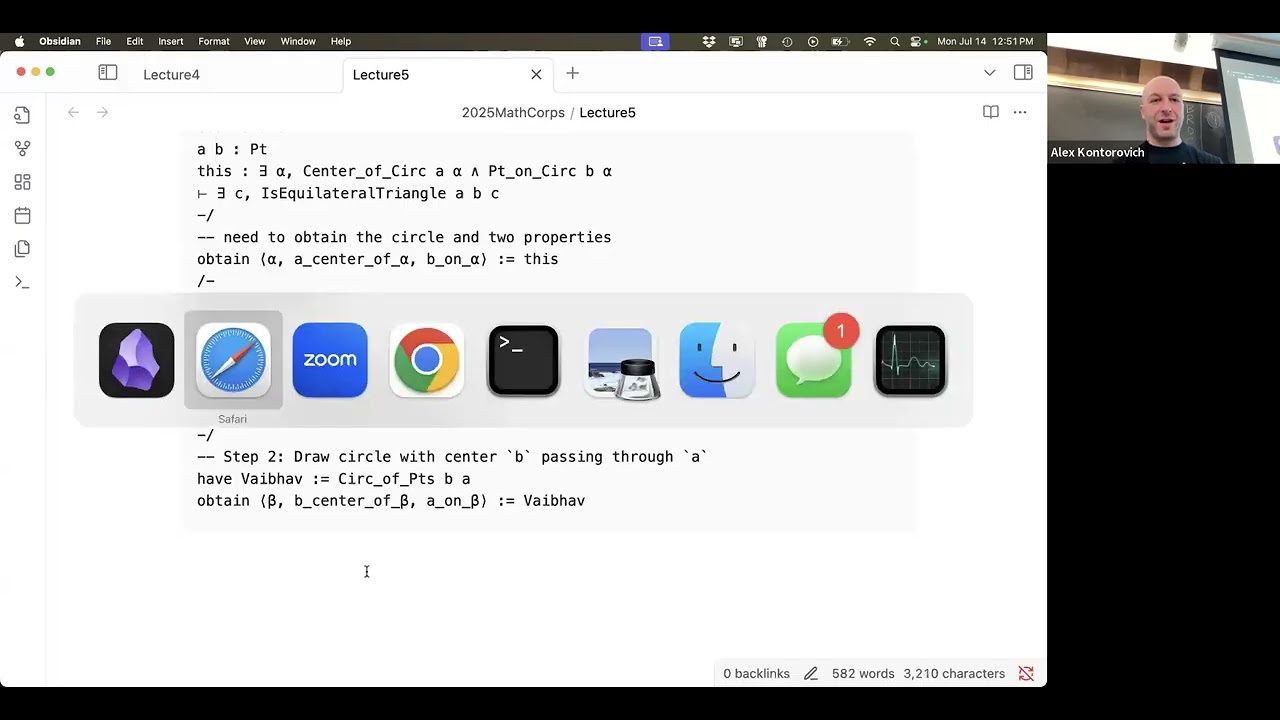The height and width of the screenshot is (720, 1280).
Task: Open a new tab with plus
Action: (x=572, y=73)
